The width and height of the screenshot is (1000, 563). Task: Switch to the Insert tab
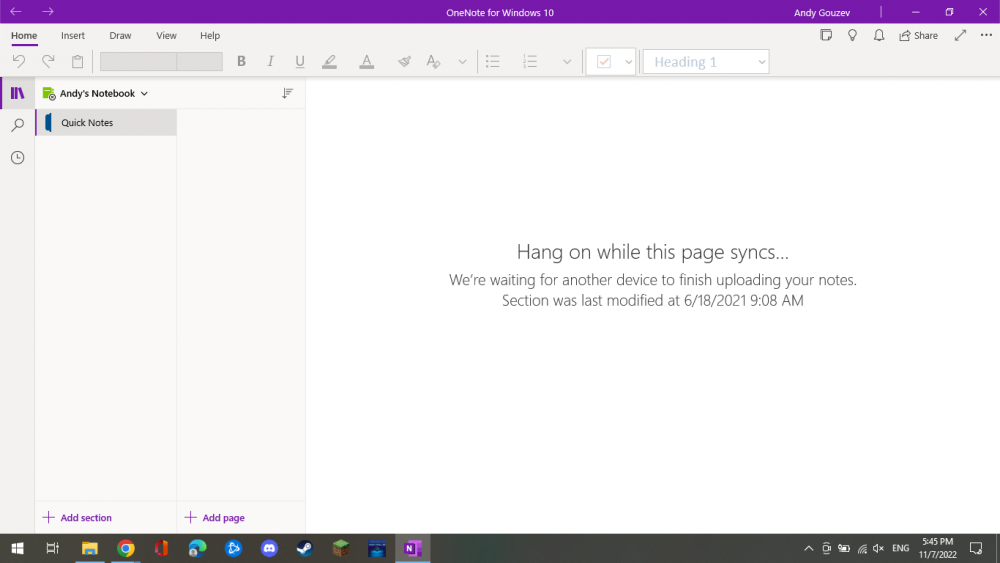(x=73, y=36)
